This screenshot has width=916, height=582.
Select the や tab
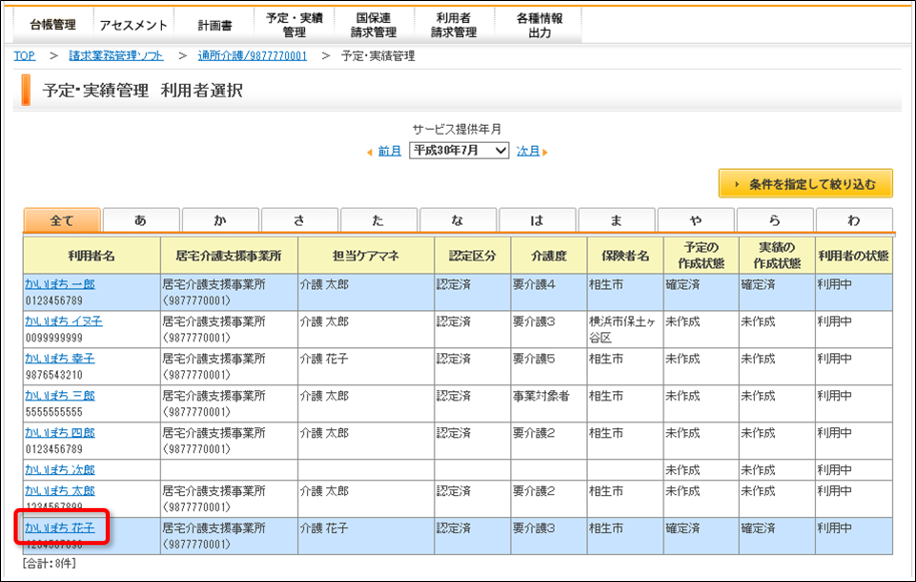[696, 220]
